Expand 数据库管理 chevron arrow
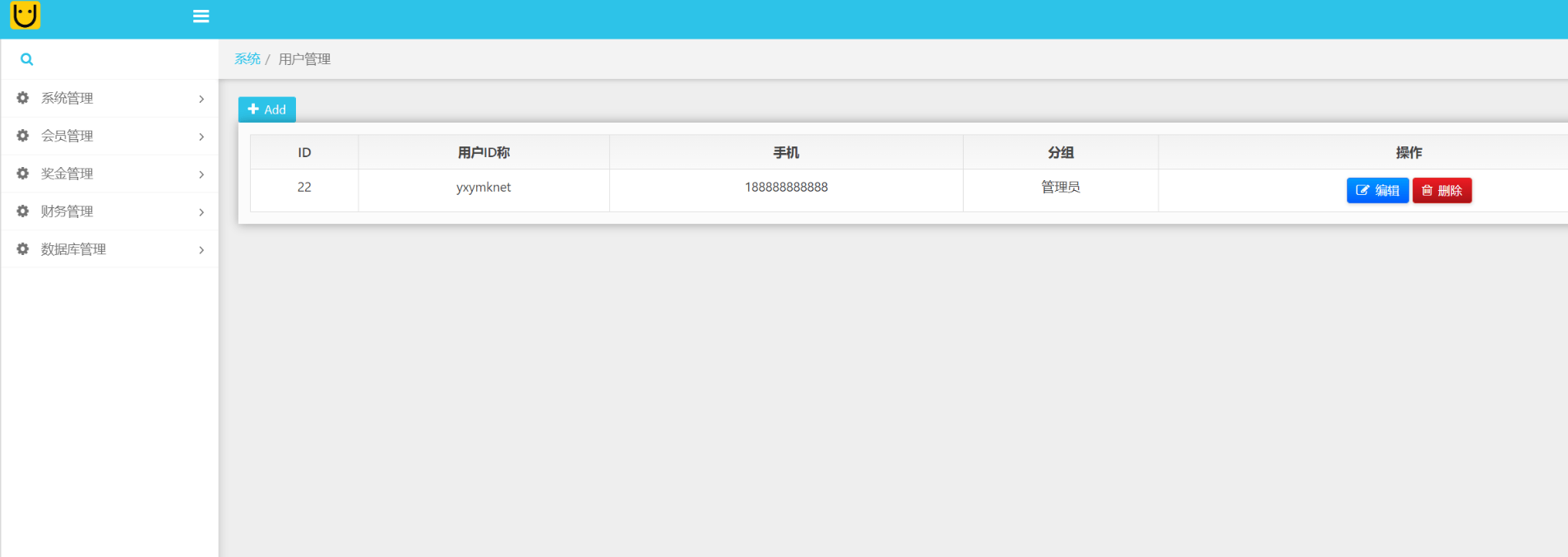 (x=201, y=250)
